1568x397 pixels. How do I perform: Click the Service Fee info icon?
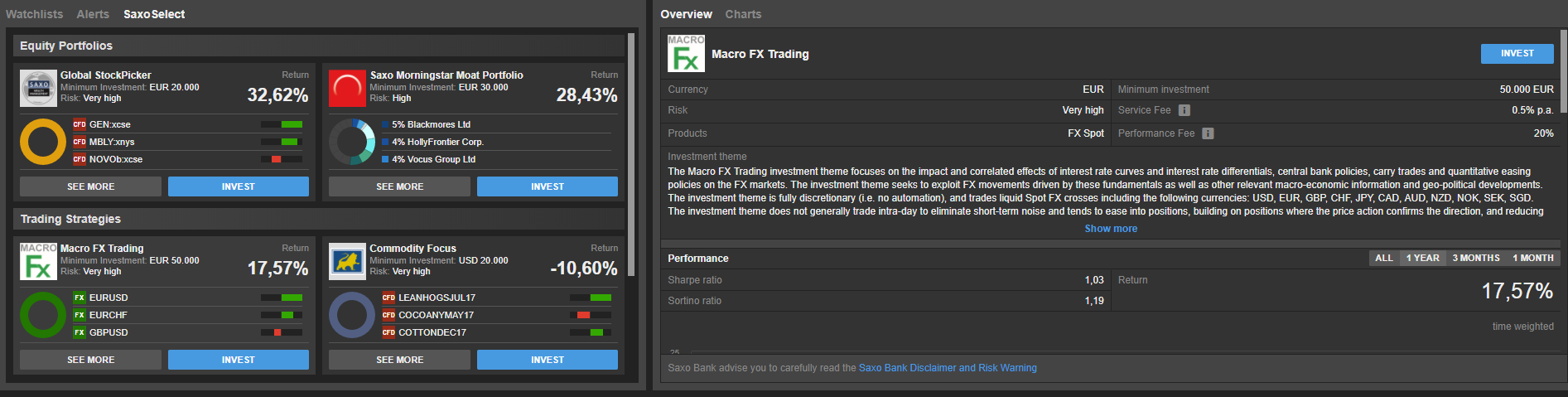tap(1184, 110)
